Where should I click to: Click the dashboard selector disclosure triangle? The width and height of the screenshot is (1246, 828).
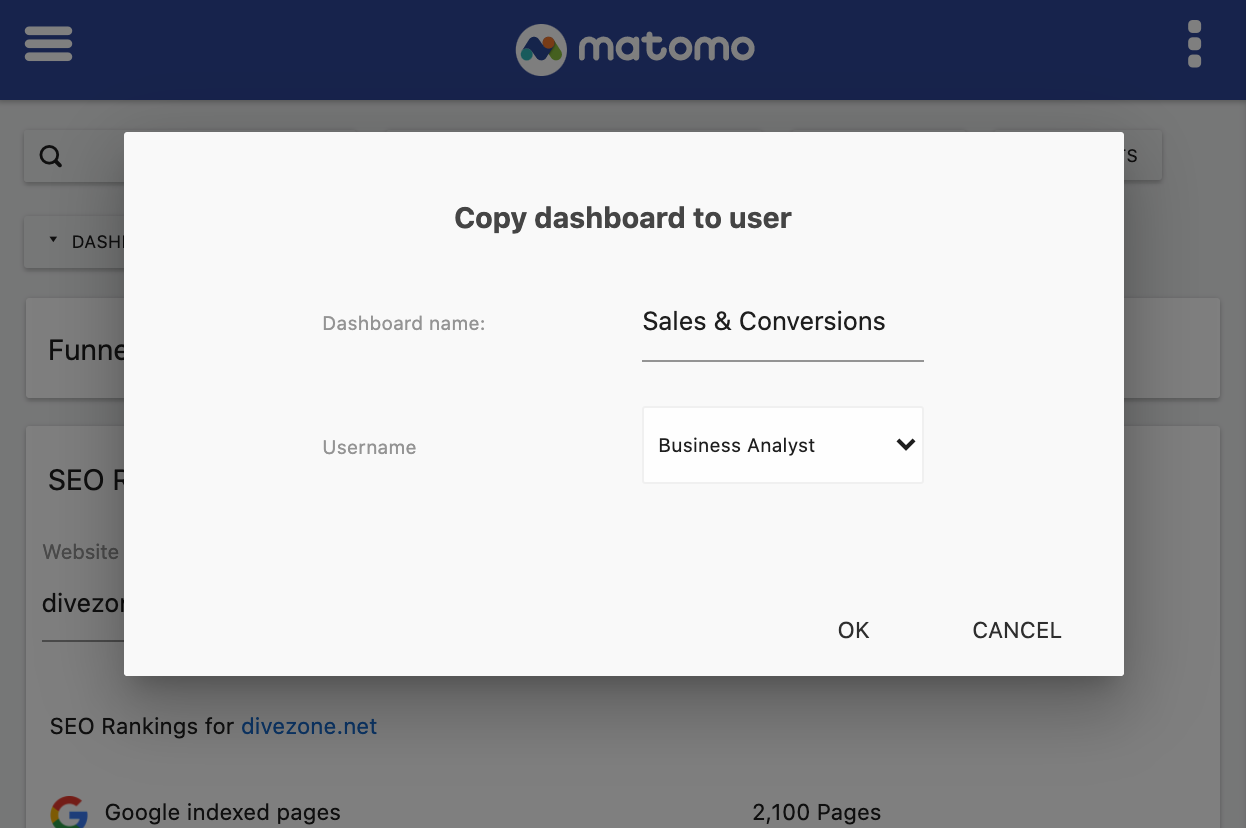52,240
